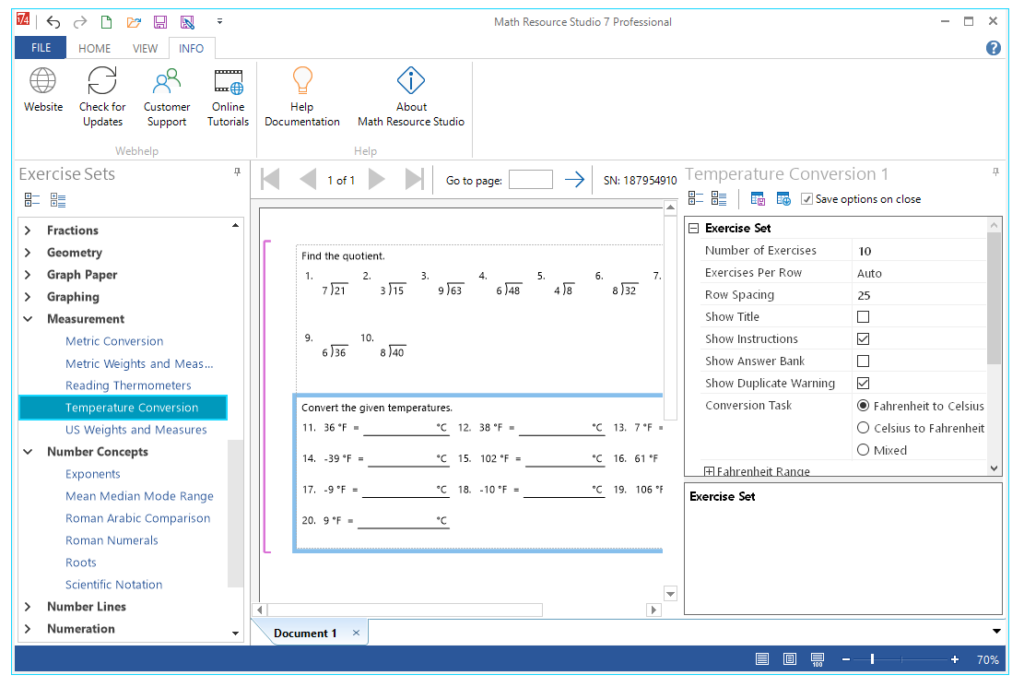Open the FILE tab
The height and width of the screenshot is (687, 1024).
40,48
